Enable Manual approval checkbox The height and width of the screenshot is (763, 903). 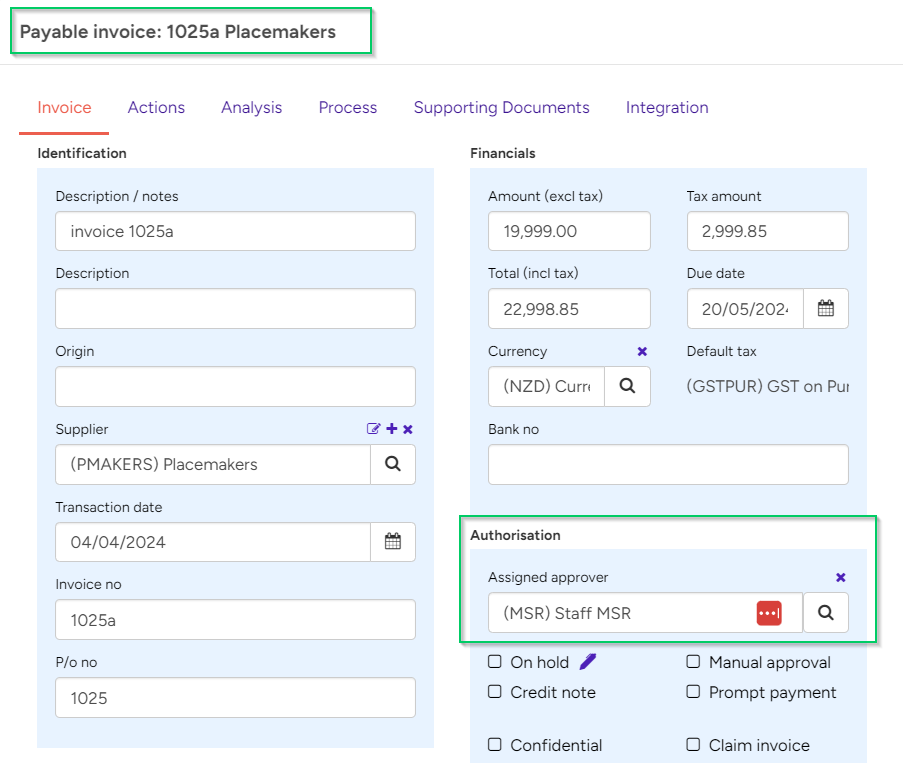tap(693, 661)
